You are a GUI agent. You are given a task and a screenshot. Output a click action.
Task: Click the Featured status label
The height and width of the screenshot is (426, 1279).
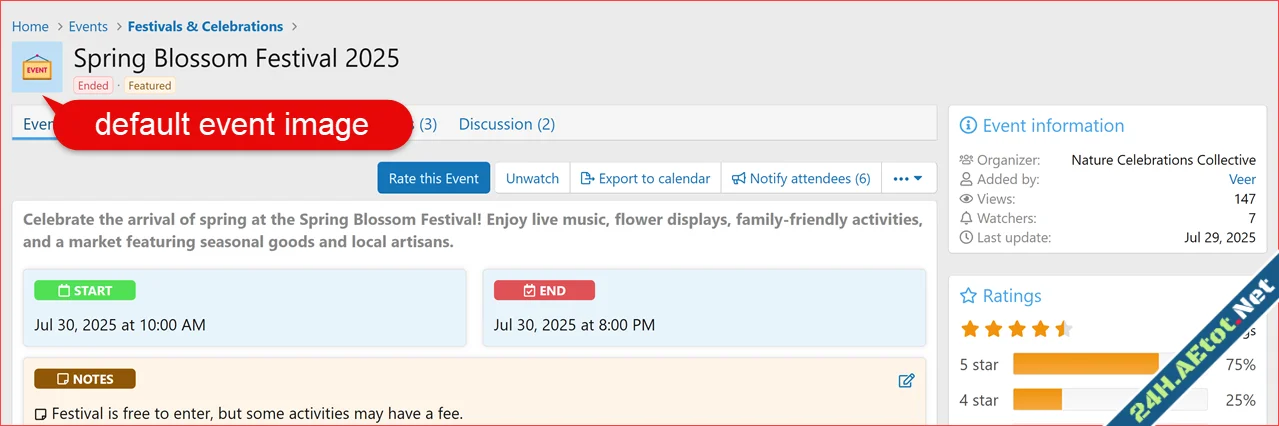pos(150,86)
